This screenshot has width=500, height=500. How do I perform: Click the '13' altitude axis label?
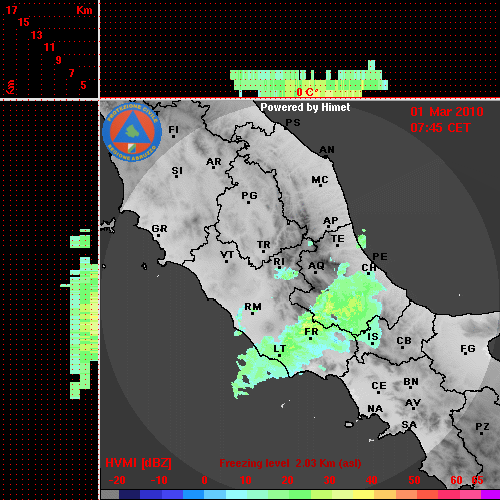point(37,35)
